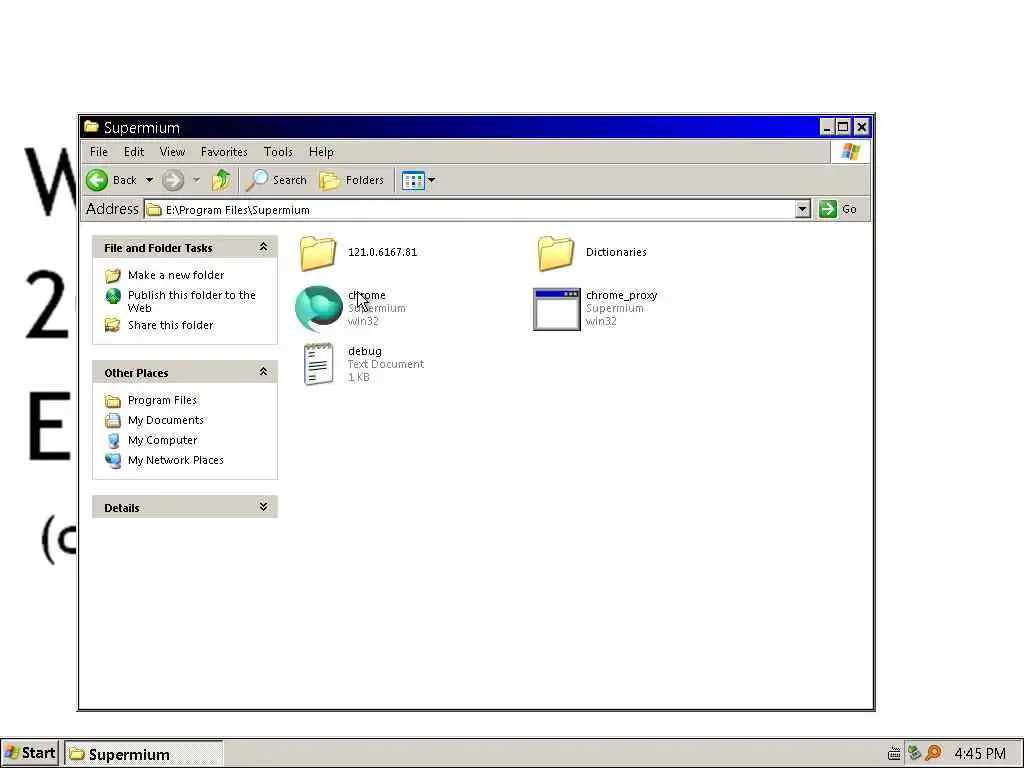Click the orange magnifier tray icon
This screenshot has width=1024, height=768.
934,754
